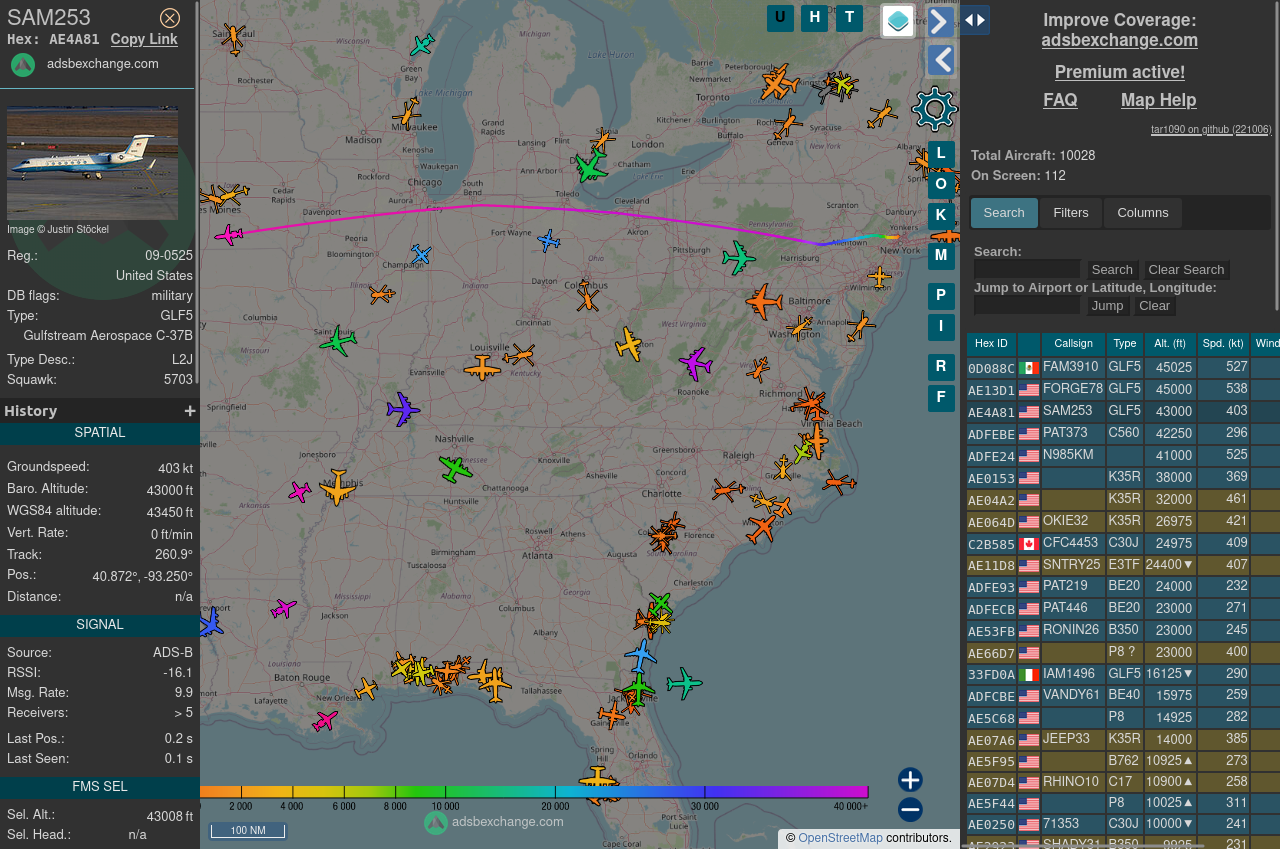The height and width of the screenshot is (849, 1280).
Task: Toggle the R map option button
Action: pyautogui.click(x=941, y=367)
